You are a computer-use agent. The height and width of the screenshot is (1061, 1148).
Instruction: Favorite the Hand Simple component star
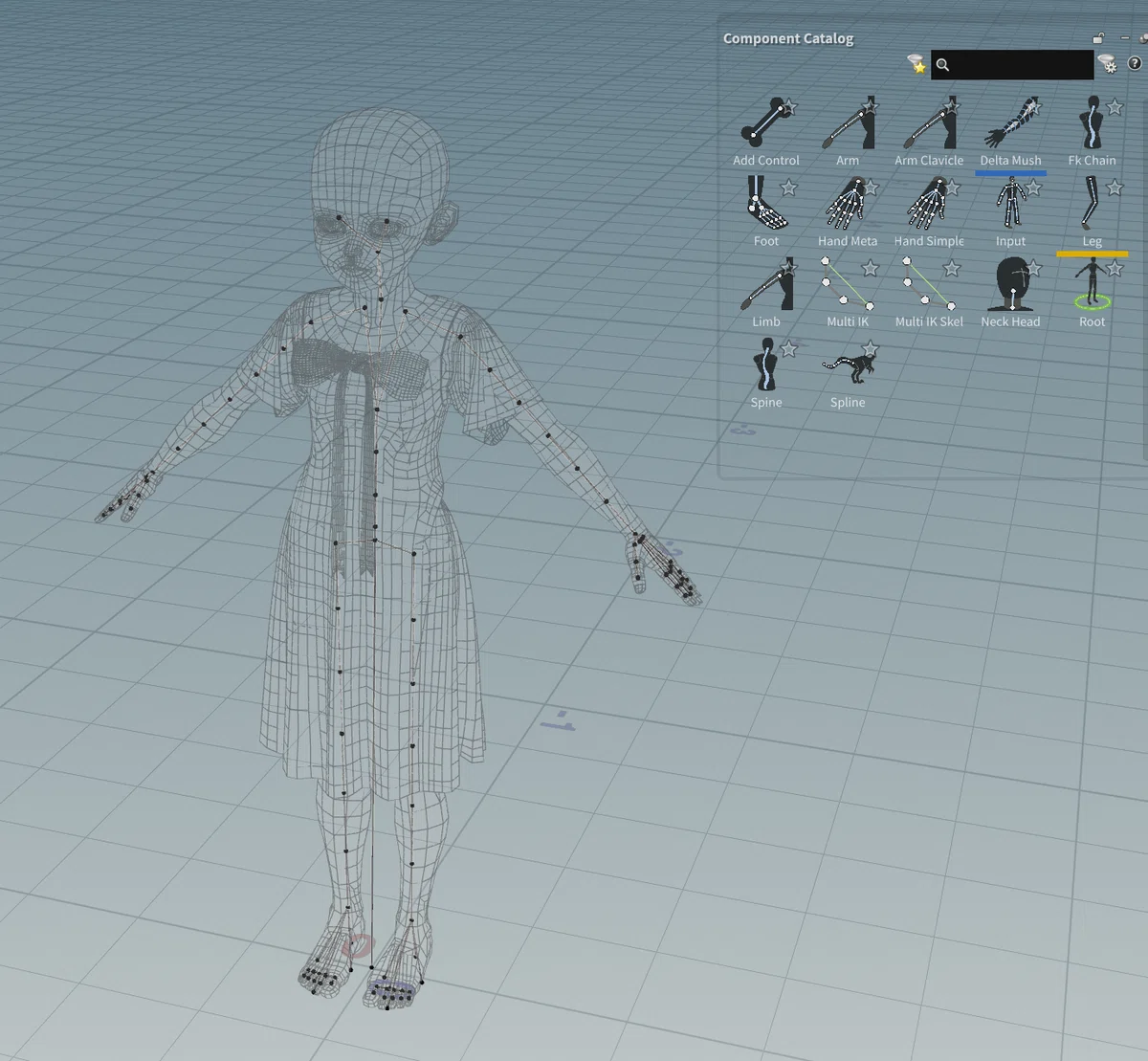click(x=952, y=188)
